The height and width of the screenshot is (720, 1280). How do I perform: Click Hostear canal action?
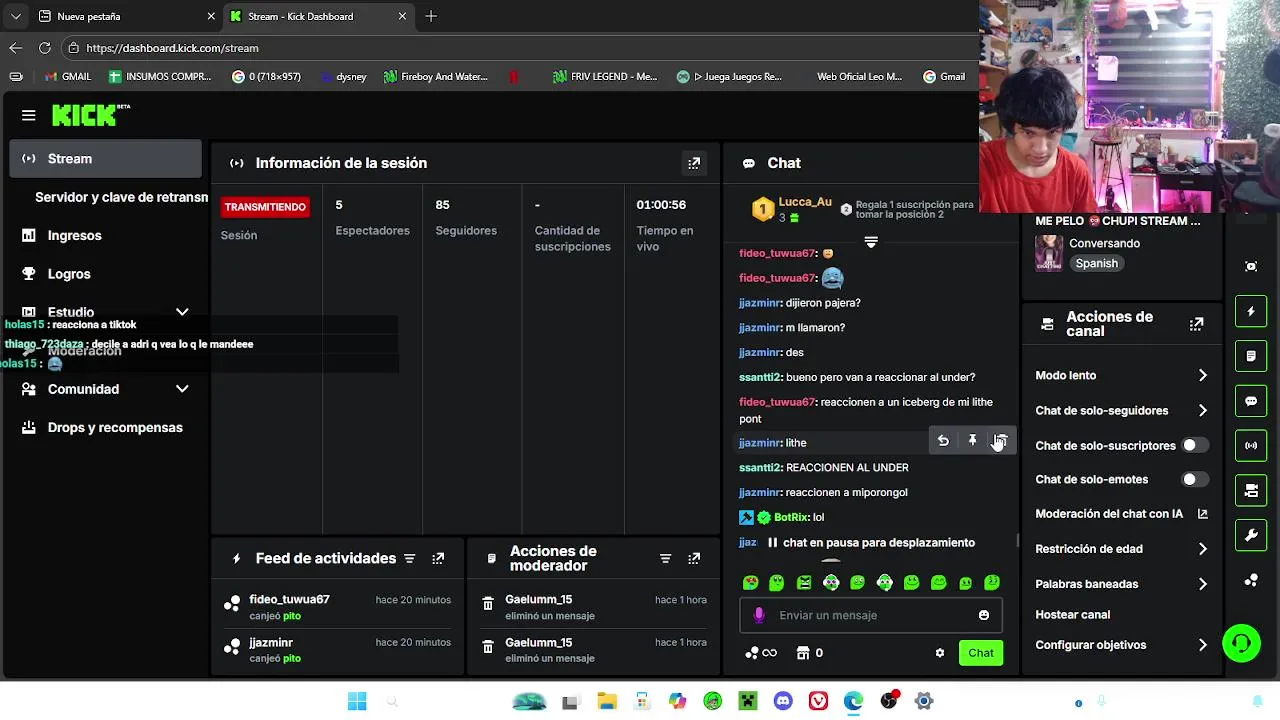coord(1072,615)
